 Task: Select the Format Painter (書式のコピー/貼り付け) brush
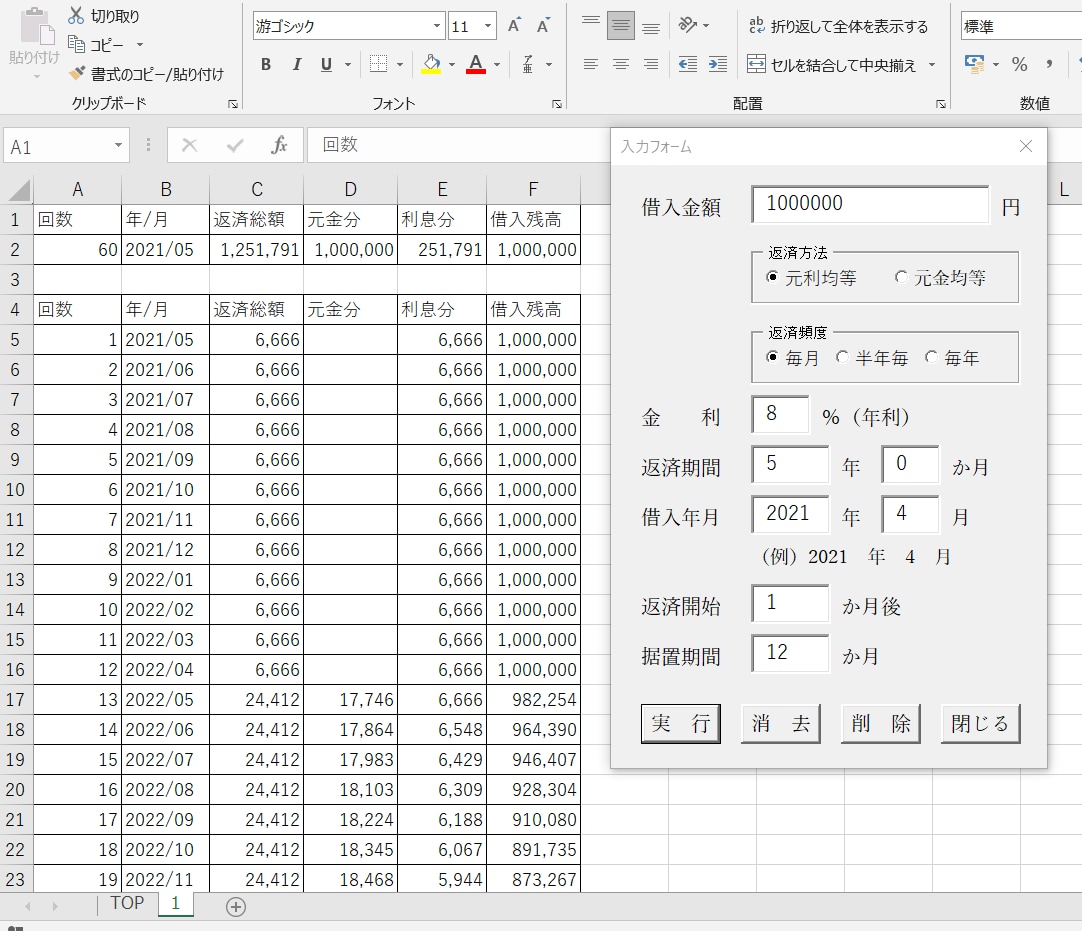(x=77, y=73)
